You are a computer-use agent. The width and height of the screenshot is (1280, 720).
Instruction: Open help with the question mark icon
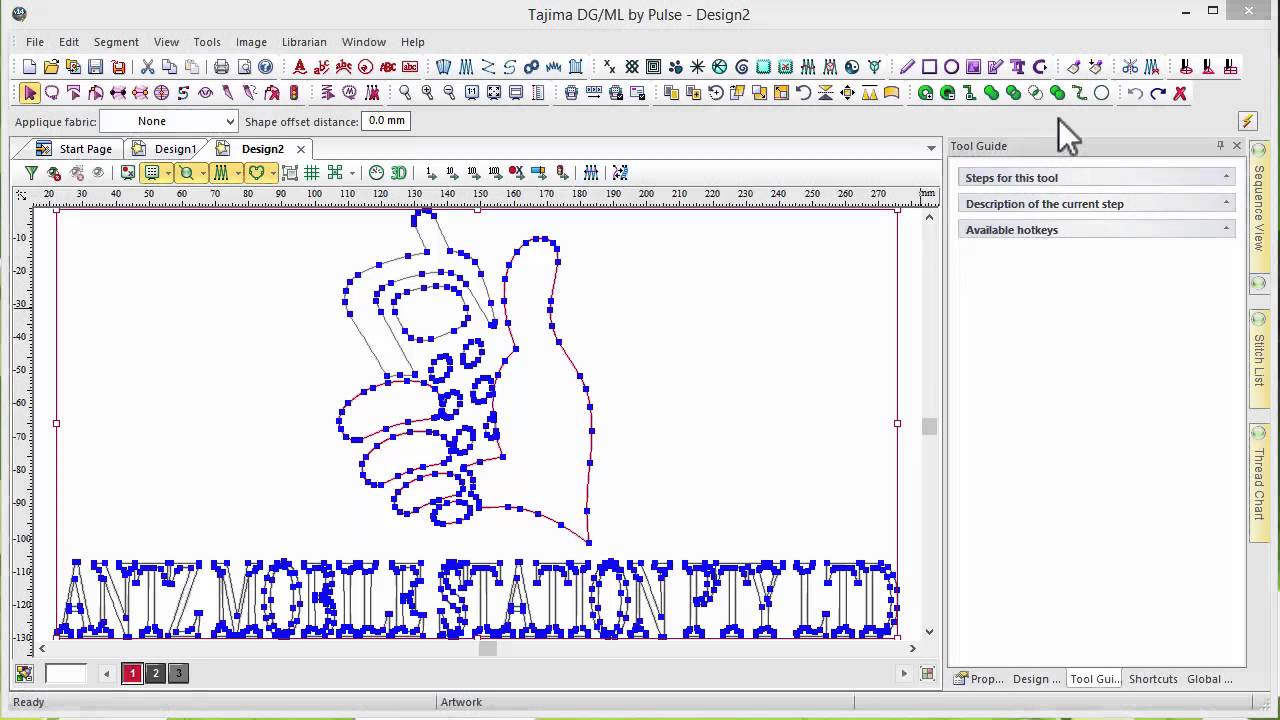[x=266, y=67]
